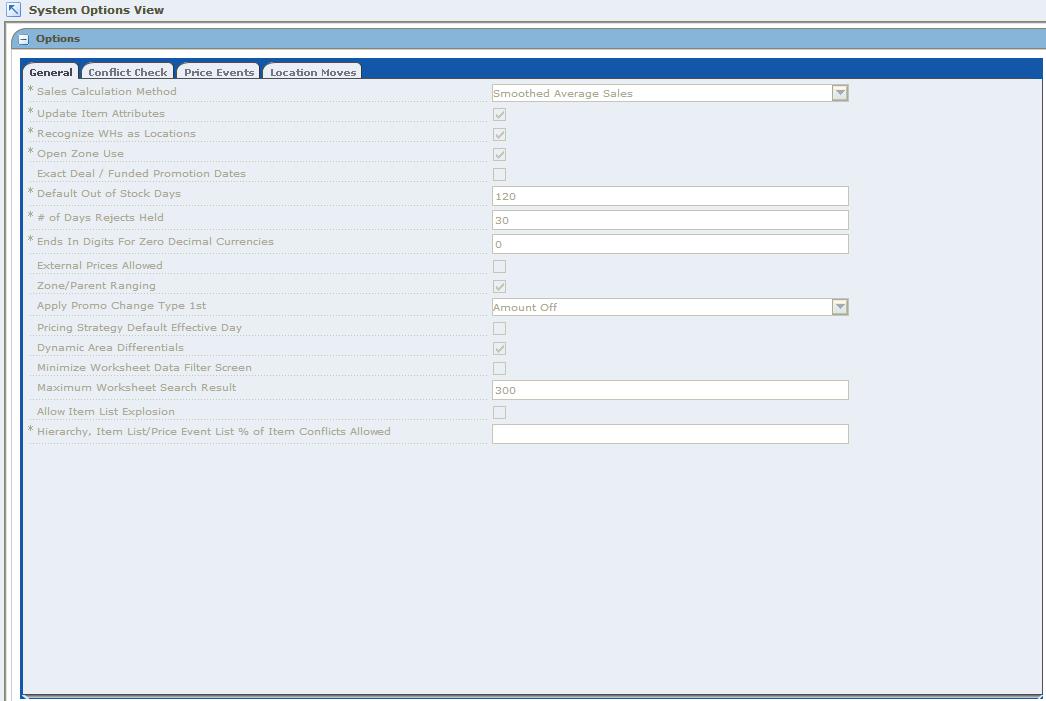
Task: Open the Price Events tab
Action: pyautogui.click(x=219, y=72)
